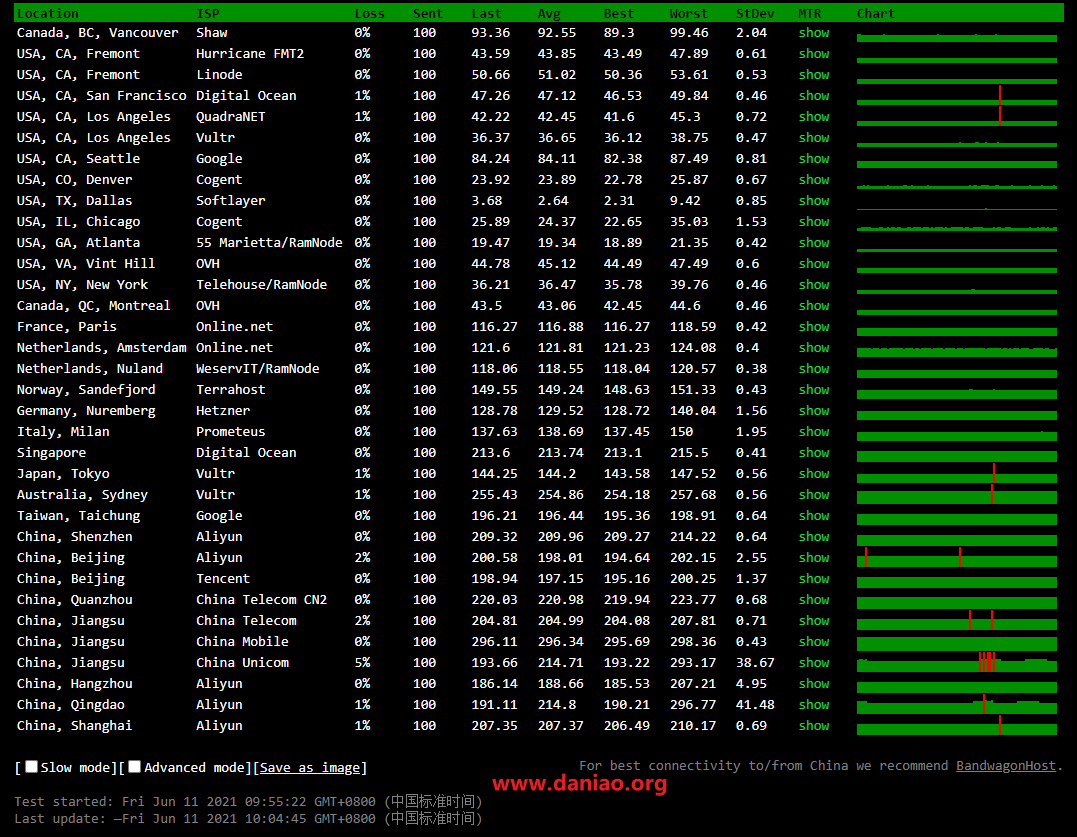This screenshot has width=1077, height=837.
Task: Select the StDev value 38.67
Action: pos(755,663)
